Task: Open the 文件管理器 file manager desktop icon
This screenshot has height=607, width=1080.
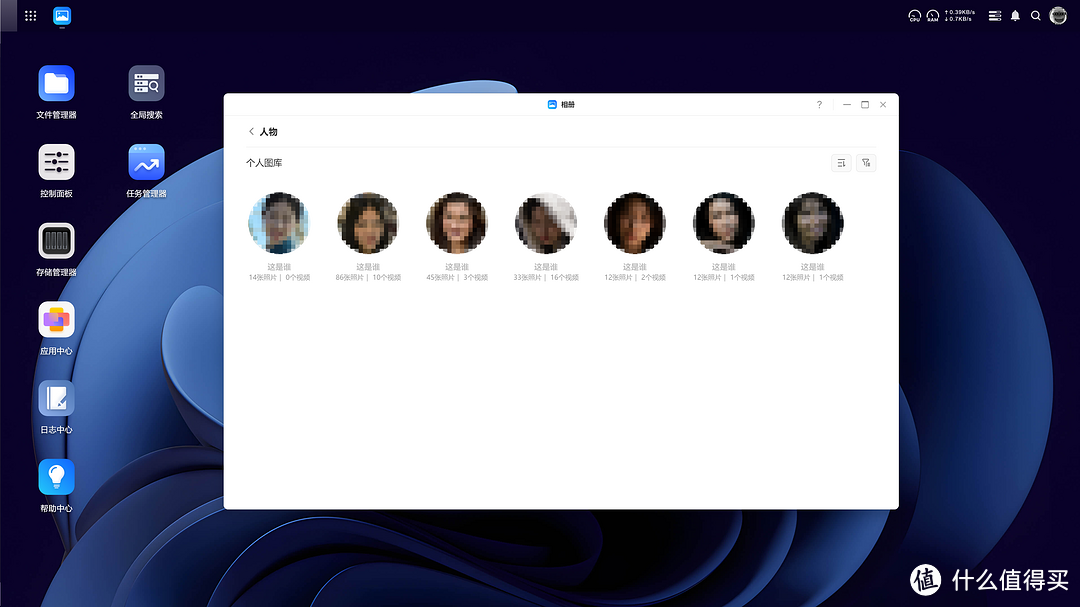Action: [x=56, y=84]
